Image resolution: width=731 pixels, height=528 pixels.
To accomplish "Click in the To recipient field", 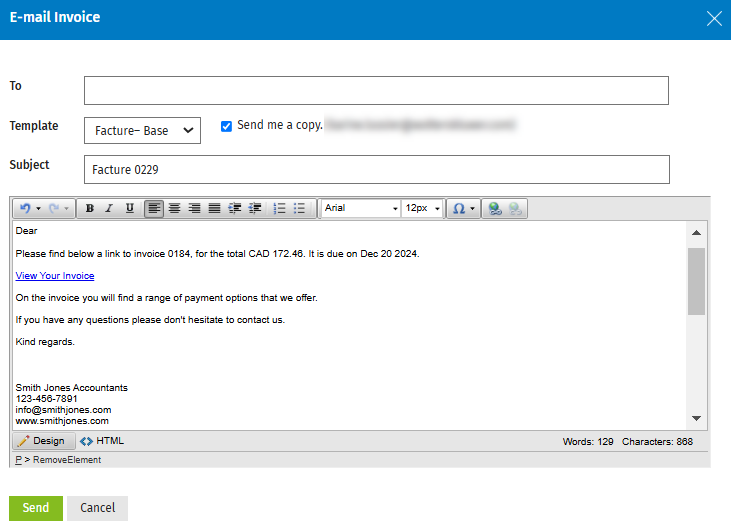I will click(376, 90).
